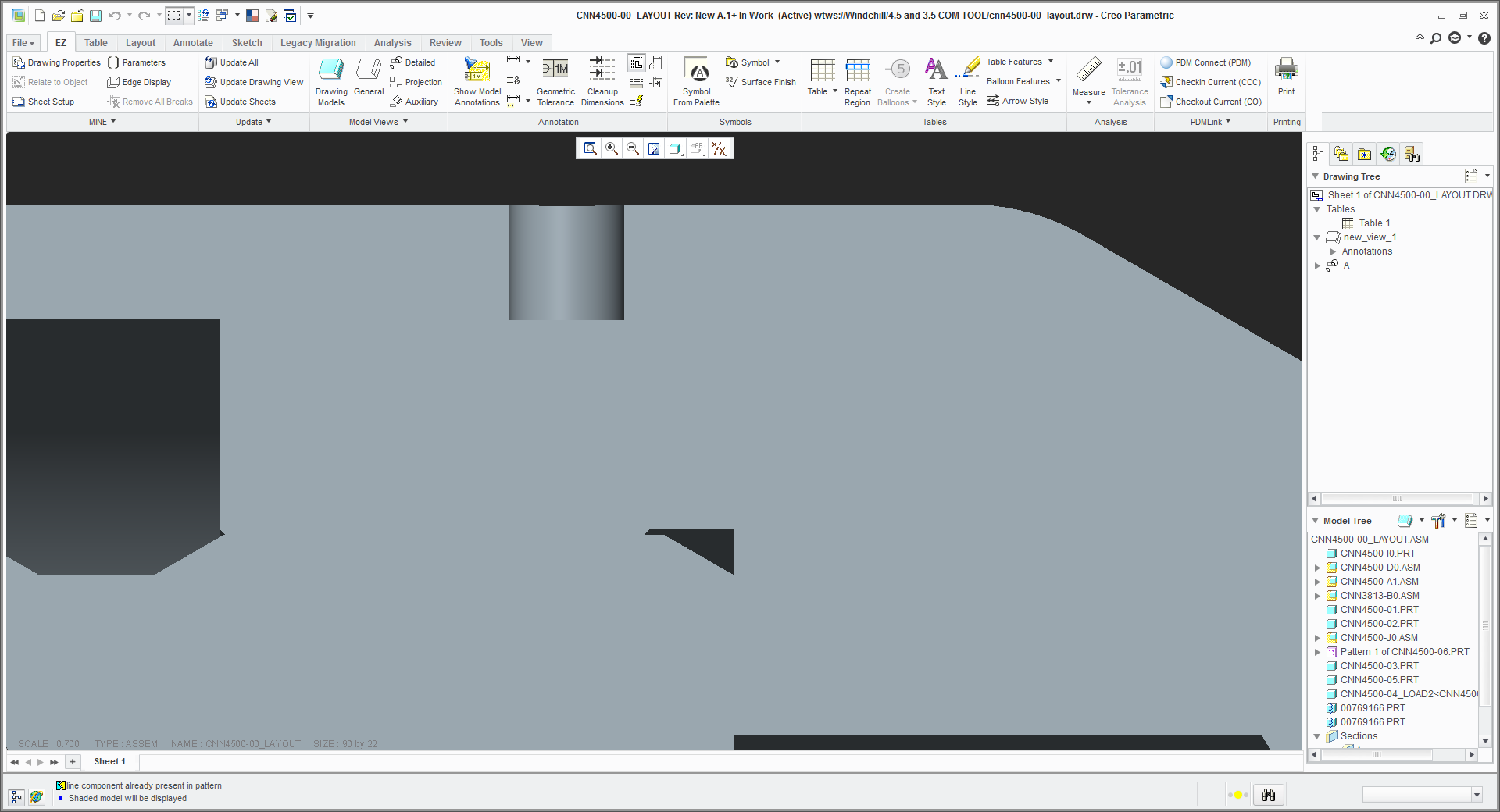Image resolution: width=1500 pixels, height=812 pixels.
Task: Click the Geometric Tolerance icon
Action: (x=555, y=80)
